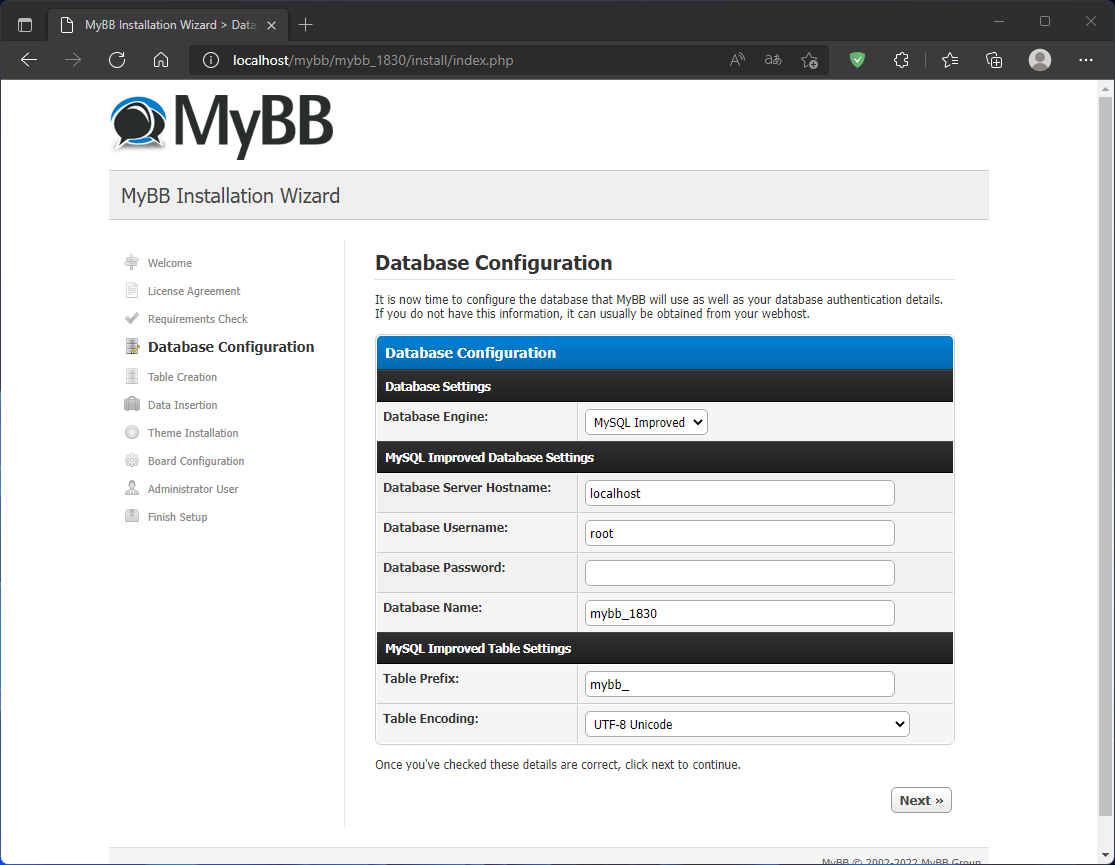The width and height of the screenshot is (1115, 865).
Task: Click the Database Engine label
Action: click(x=436, y=417)
